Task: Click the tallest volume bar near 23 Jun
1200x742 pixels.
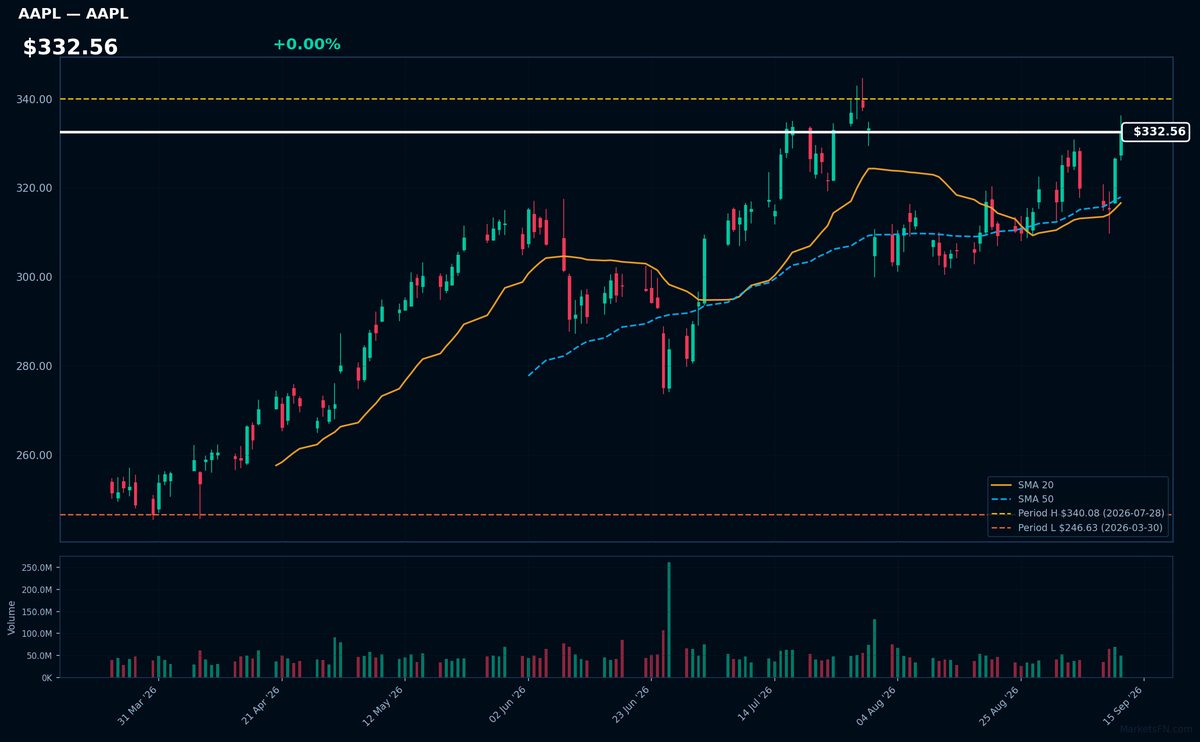Action: pyautogui.click(x=669, y=620)
